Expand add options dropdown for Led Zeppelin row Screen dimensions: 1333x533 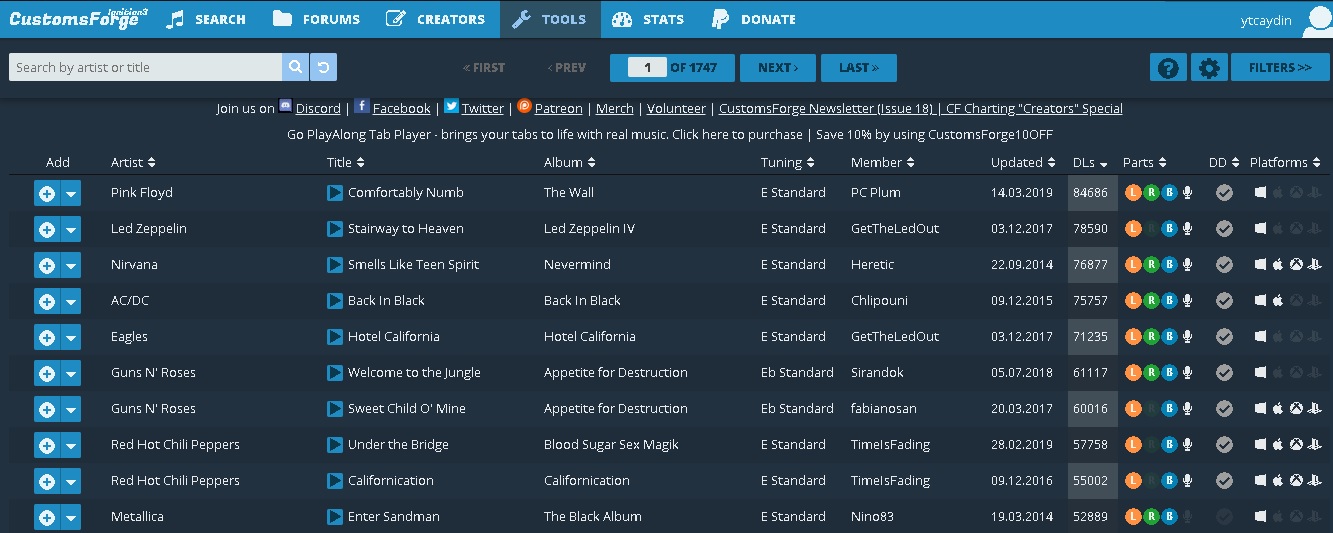point(70,230)
